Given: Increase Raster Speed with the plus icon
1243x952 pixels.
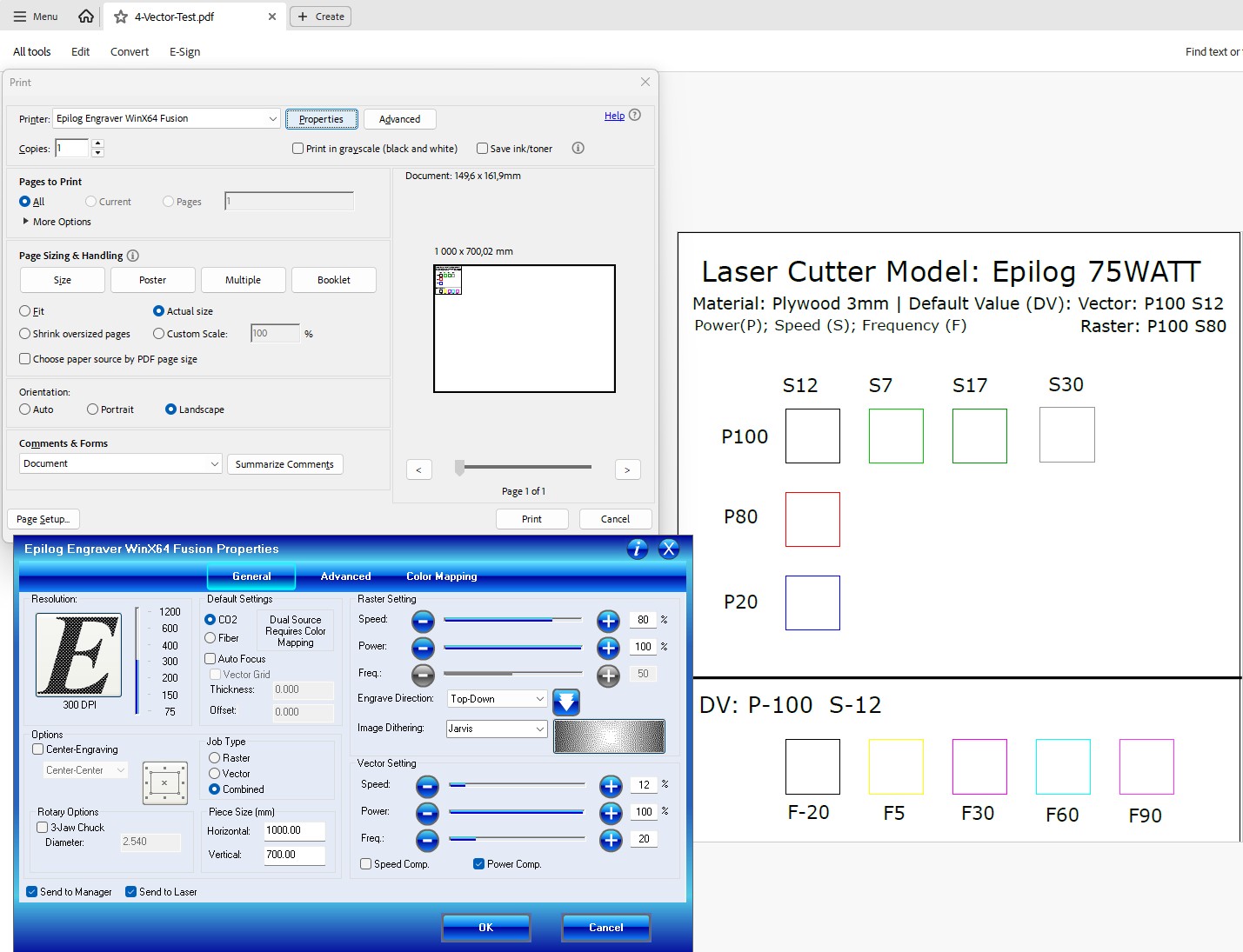Looking at the screenshot, I should pyautogui.click(x=608, y=620).
